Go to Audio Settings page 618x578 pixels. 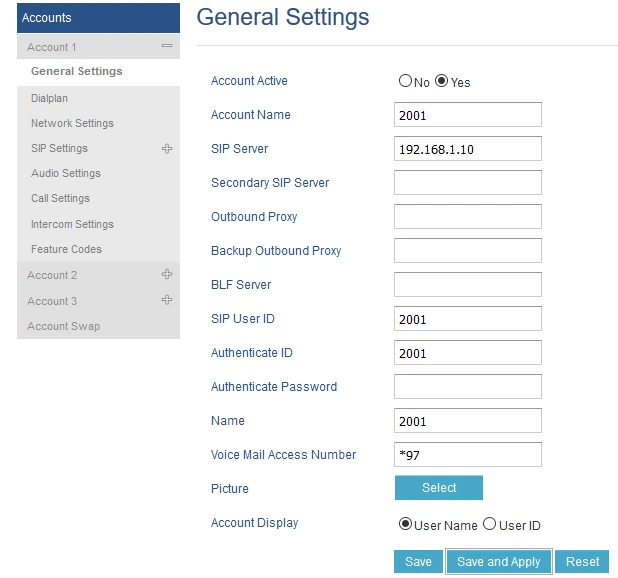[66, 173]
